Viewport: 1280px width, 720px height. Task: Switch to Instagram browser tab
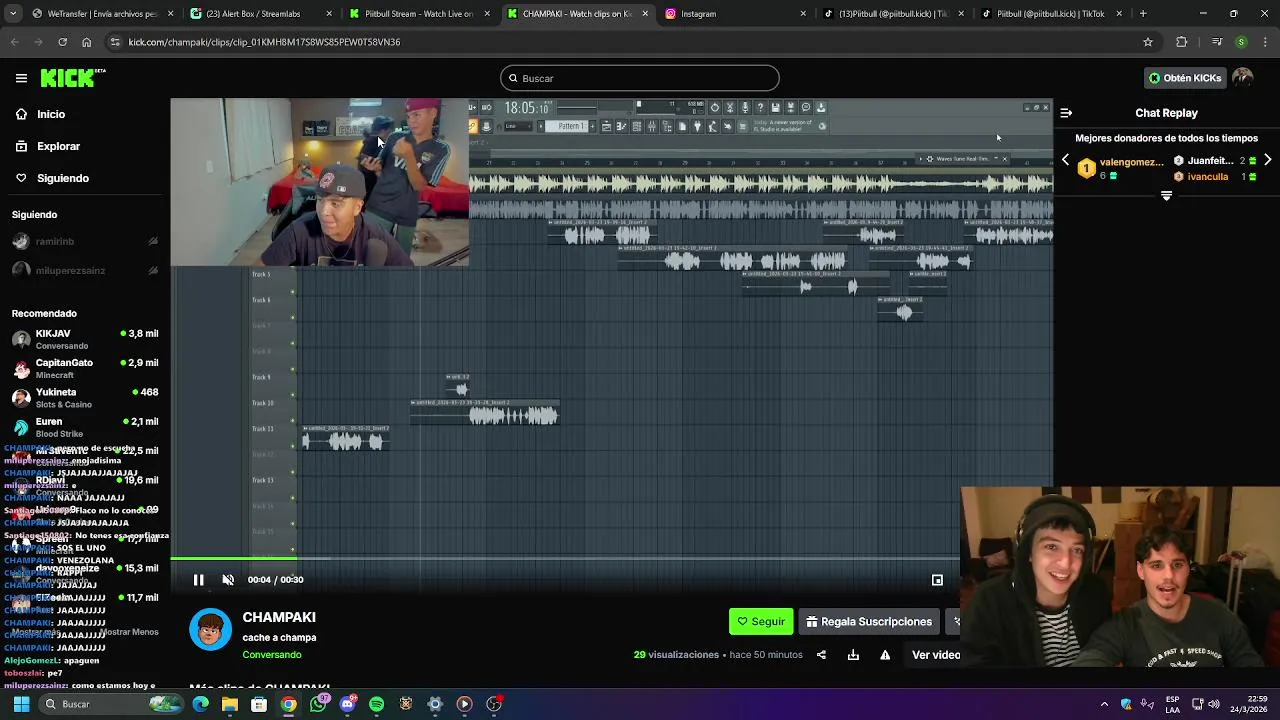pyautogui.click(x=735, y=14)
